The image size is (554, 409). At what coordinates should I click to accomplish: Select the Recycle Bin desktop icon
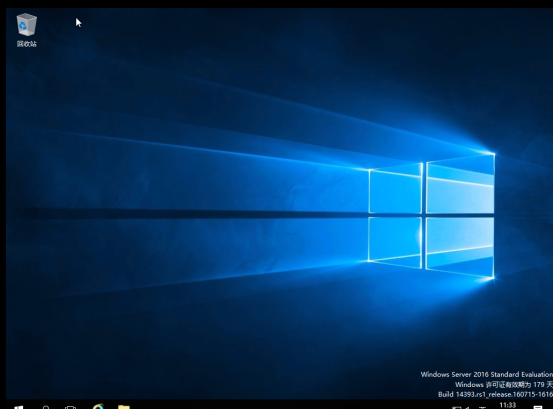pyautogui.click(x=26, y=30)
